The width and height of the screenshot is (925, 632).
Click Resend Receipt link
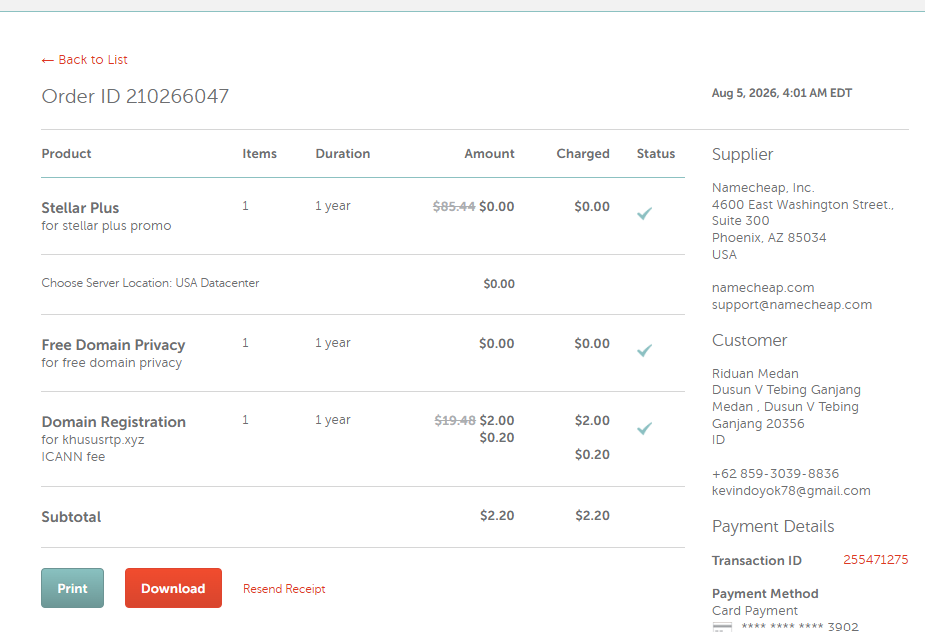click(x=284, y=589)
